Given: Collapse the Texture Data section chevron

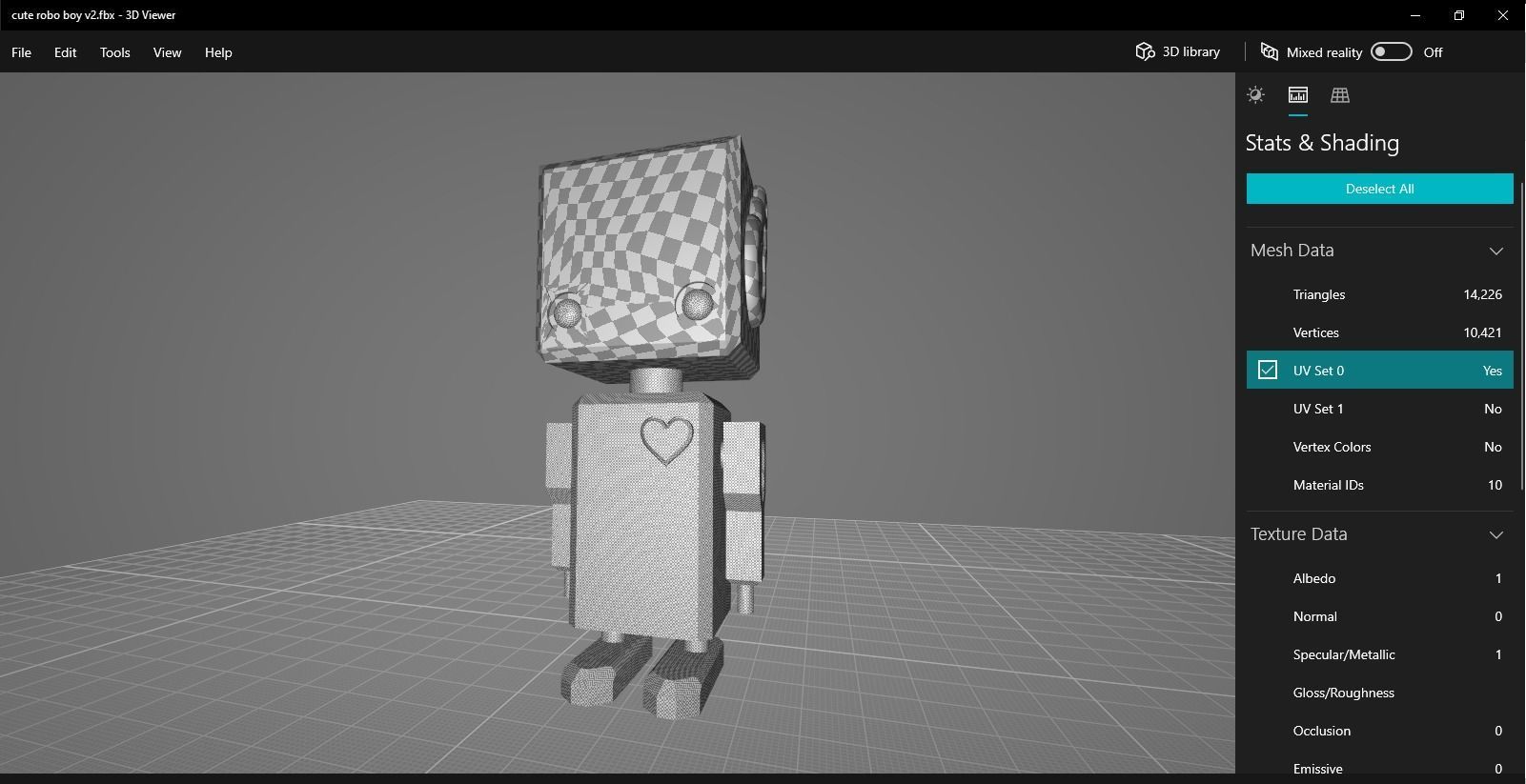Looking at the screenshot, I should (1496, 534).
